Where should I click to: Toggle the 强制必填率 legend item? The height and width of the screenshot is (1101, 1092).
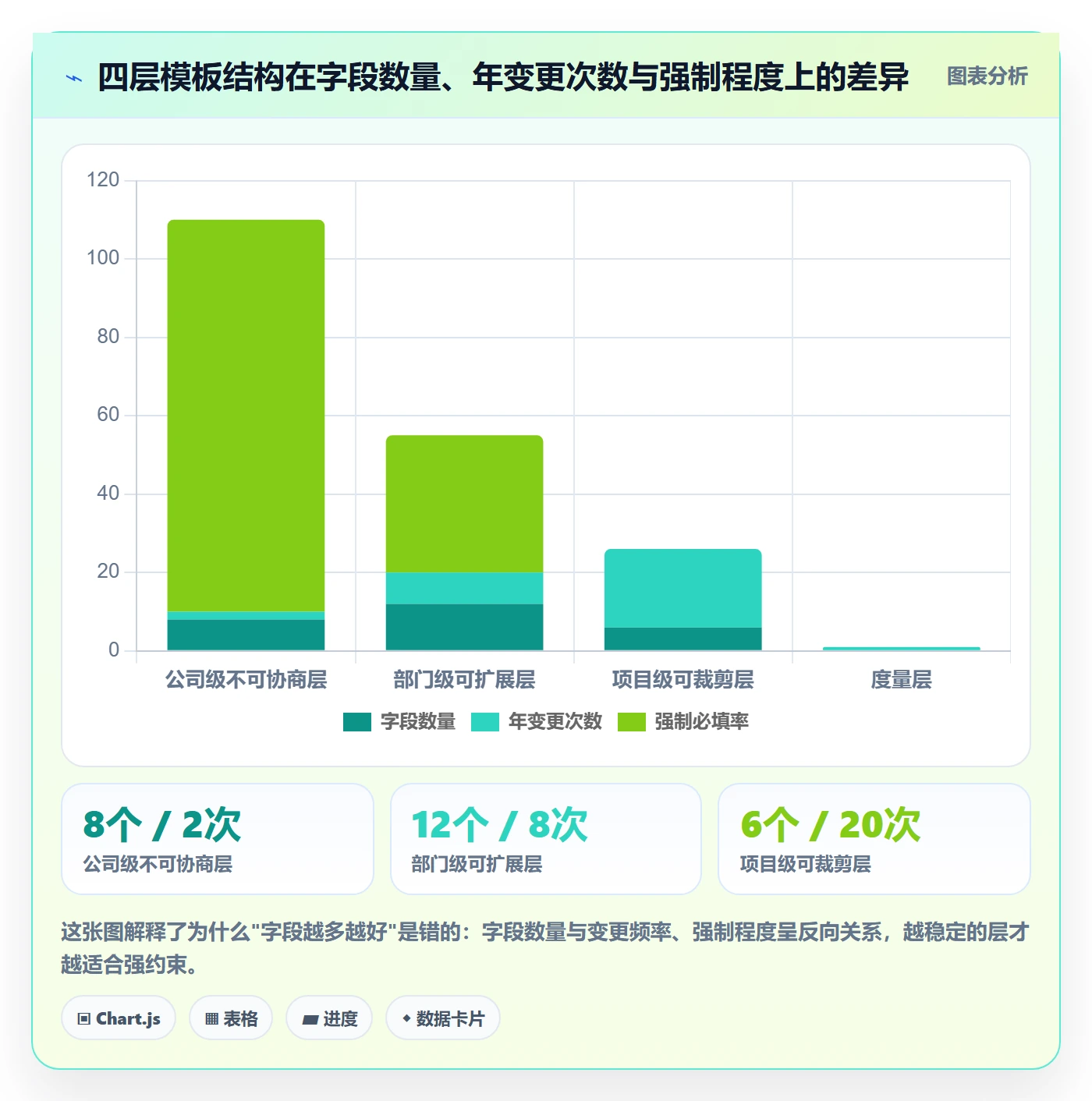pos(683,722)
